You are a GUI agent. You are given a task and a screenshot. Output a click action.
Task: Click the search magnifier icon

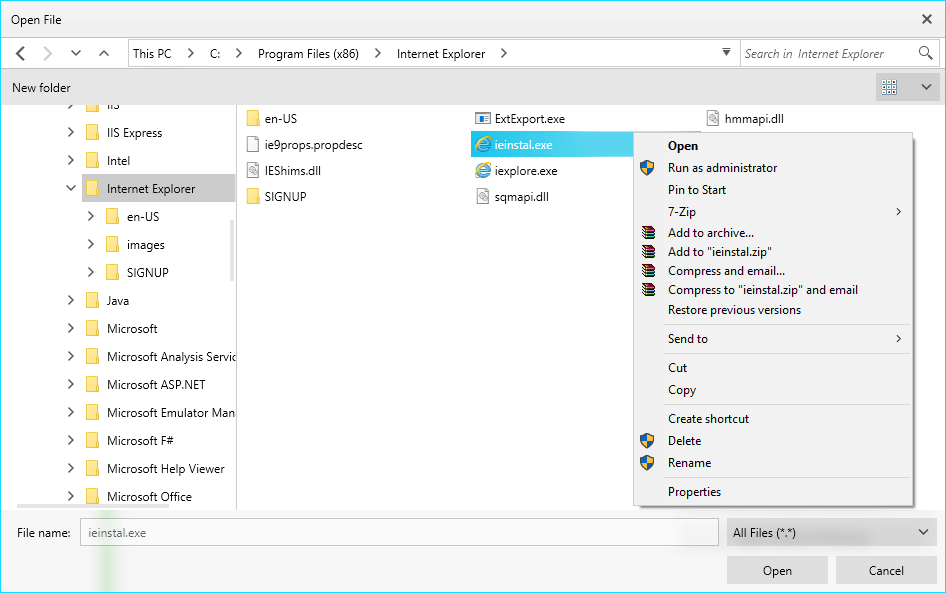925,52
